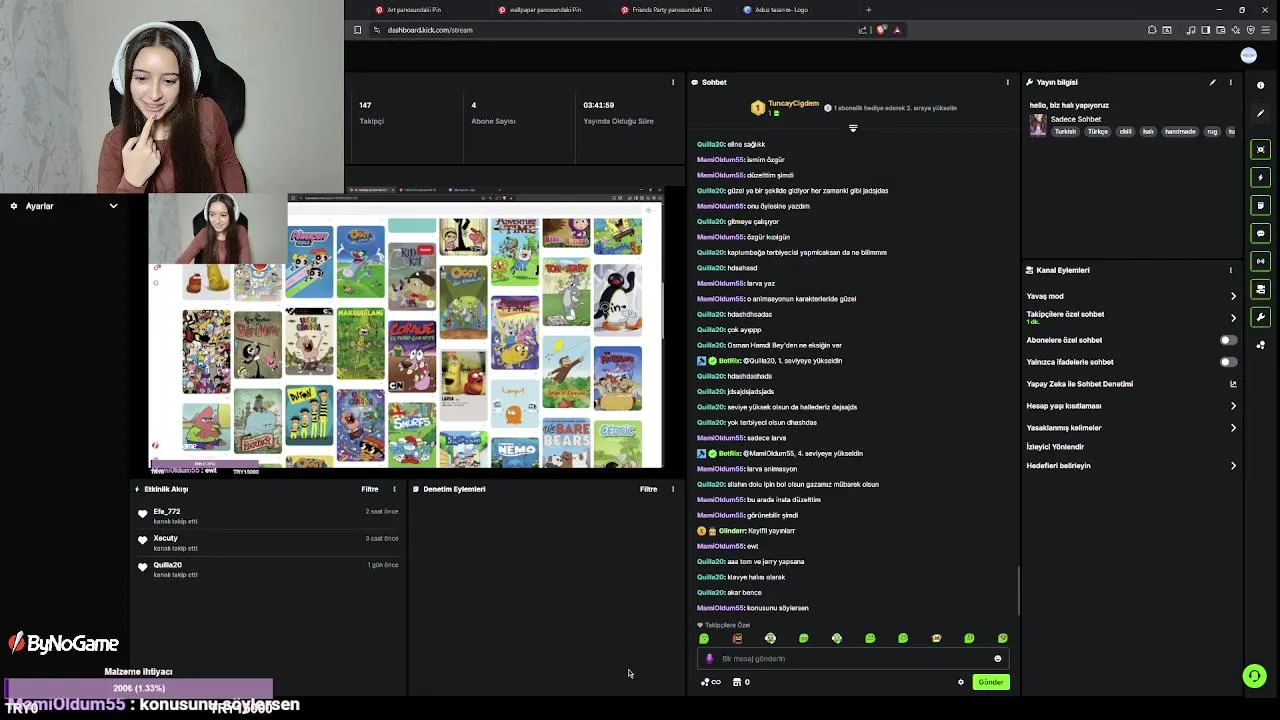Open the stats panel three-dot menu
Viewport: 1280px width, 720px height.
[673, 82]
